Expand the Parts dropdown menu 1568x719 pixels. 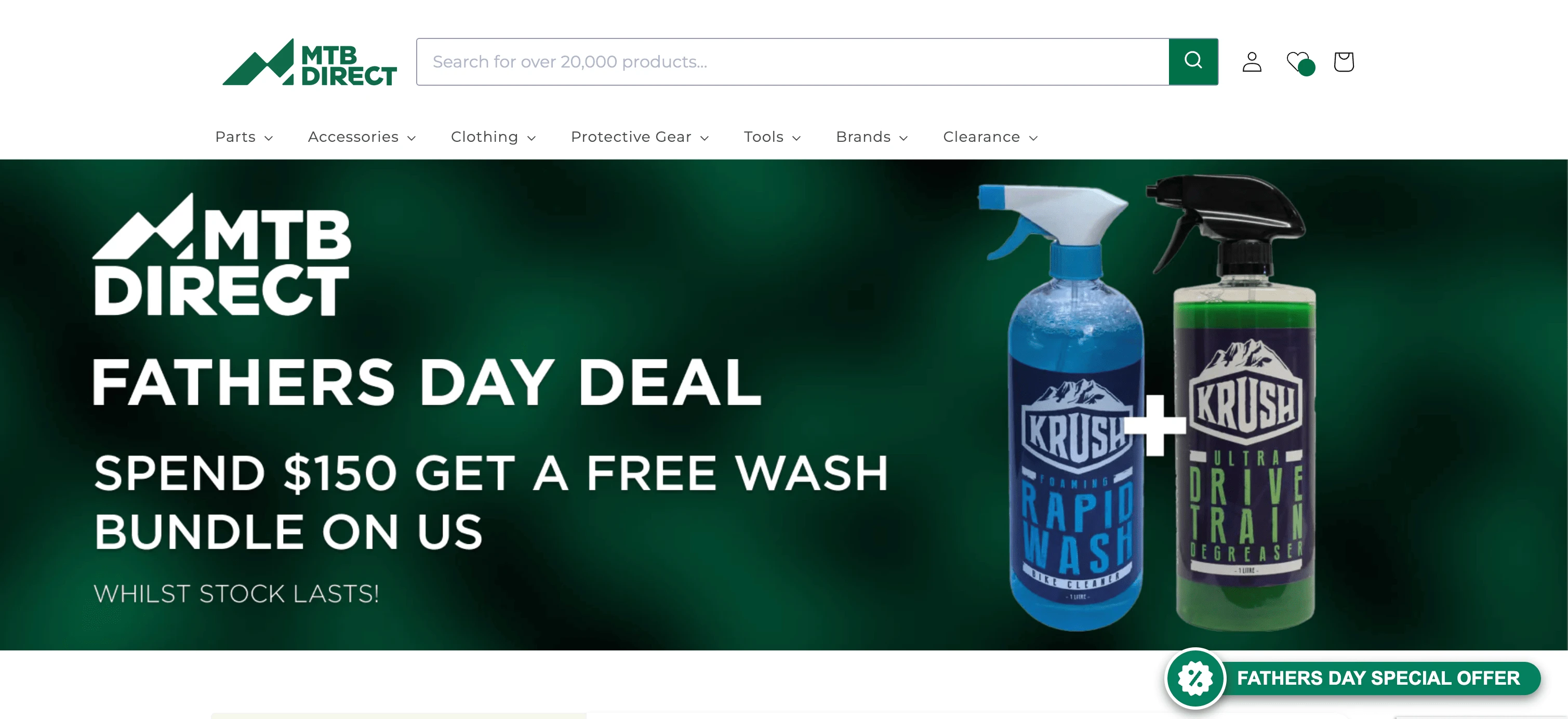click(x=244, y=137)
